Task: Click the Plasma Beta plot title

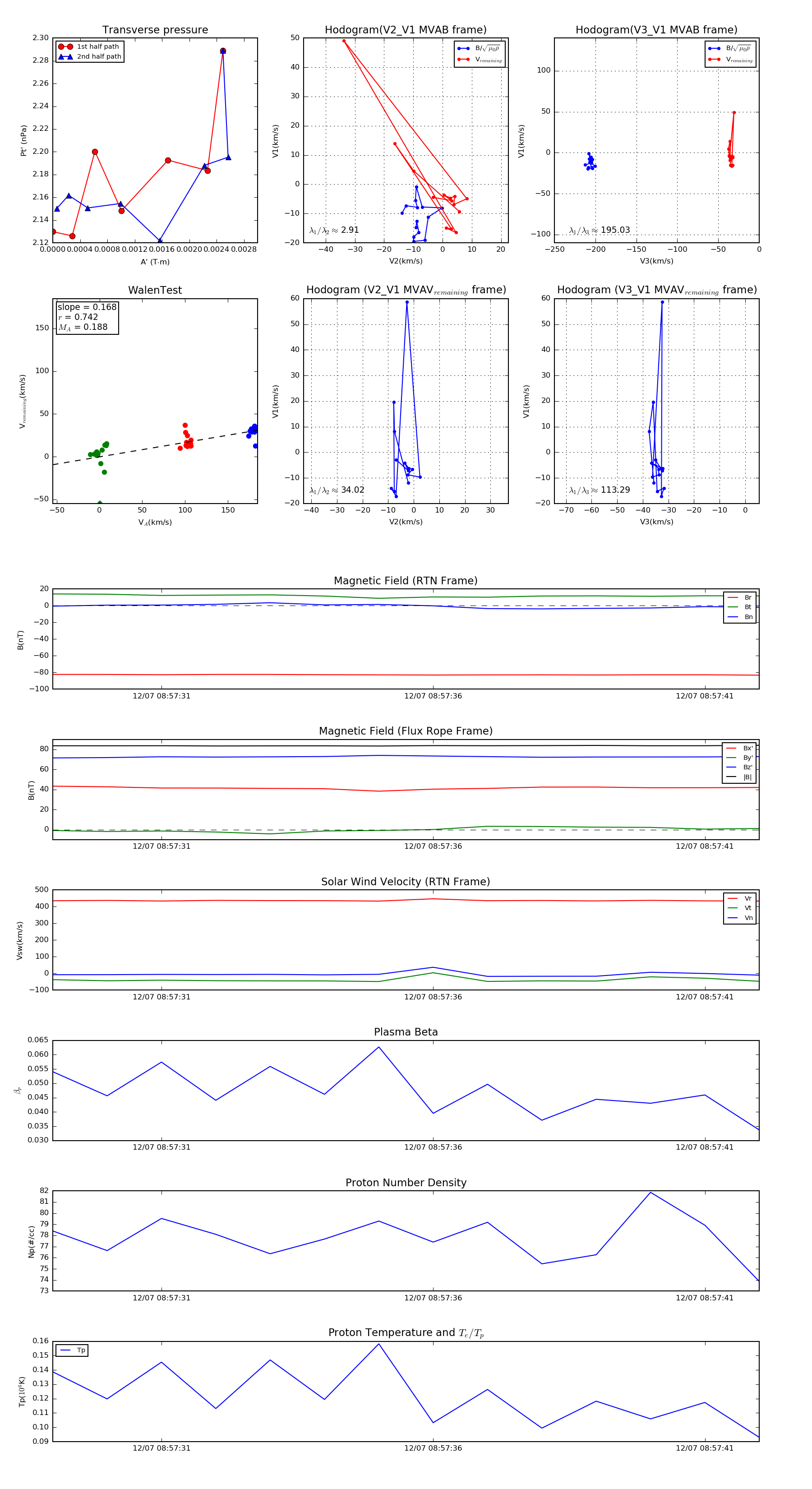Action: point(406,1032)
